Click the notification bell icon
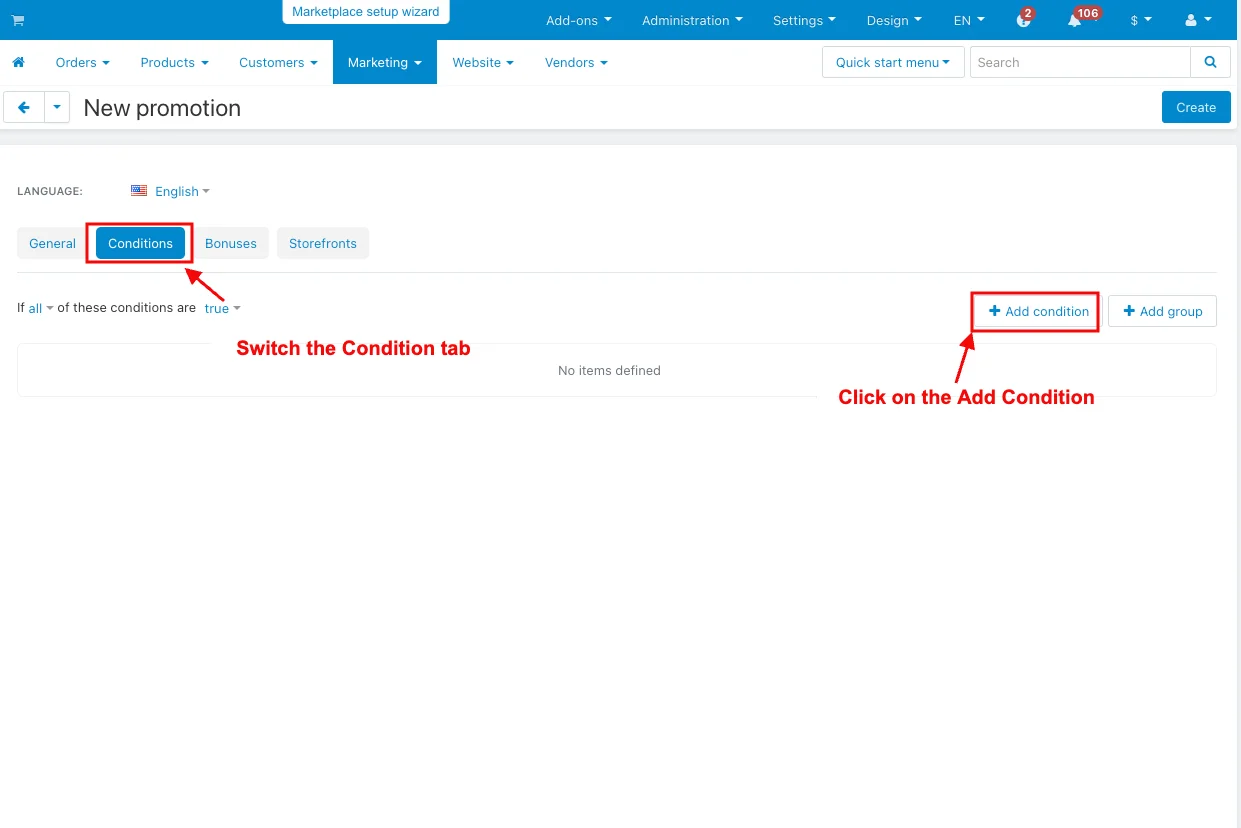The height and width of the screenshot is (828, 1241). point(1075,21)
